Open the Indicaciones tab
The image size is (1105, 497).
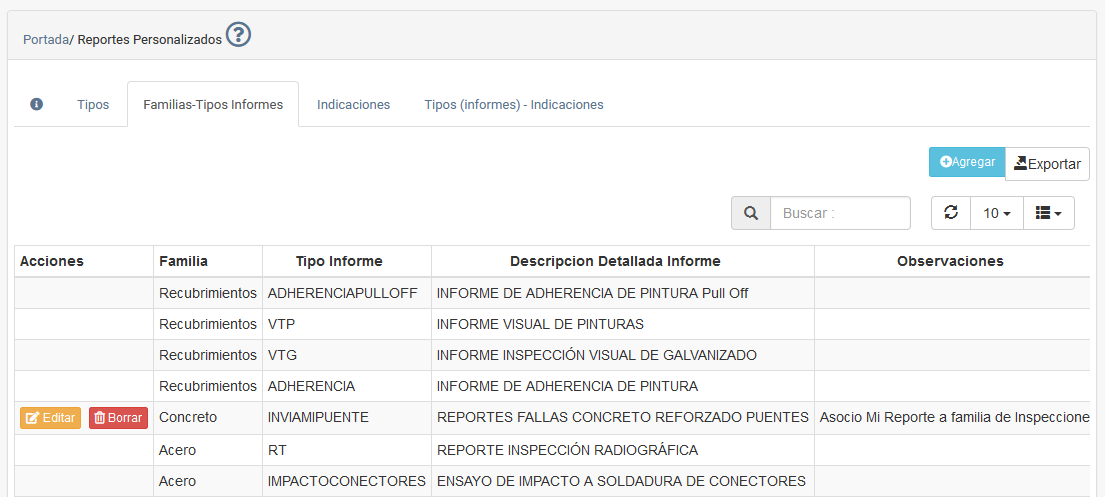[x=353, y=104]
